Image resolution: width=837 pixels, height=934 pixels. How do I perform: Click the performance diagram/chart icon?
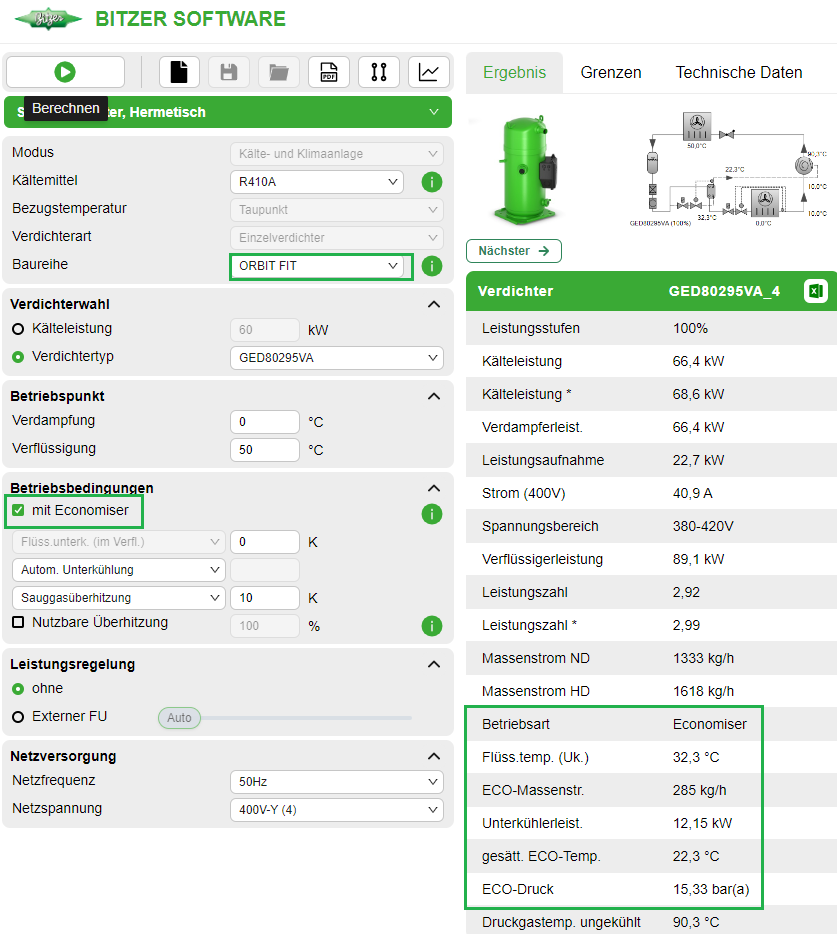[429, 71]
